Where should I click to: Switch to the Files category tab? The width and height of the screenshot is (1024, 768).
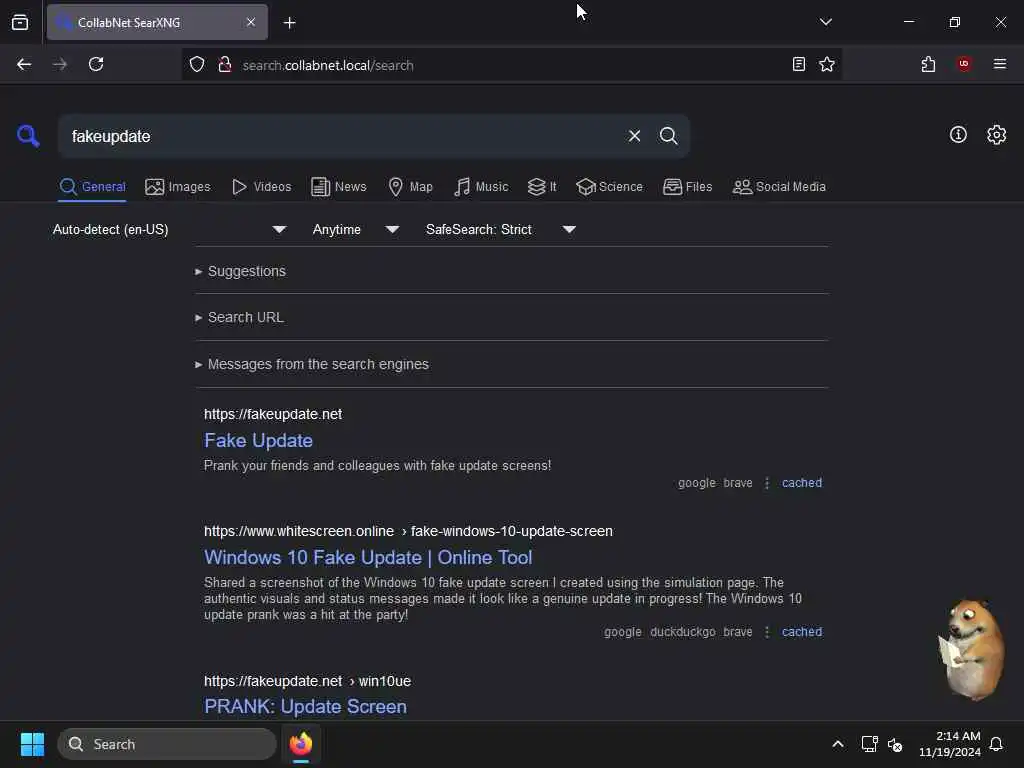687,187
